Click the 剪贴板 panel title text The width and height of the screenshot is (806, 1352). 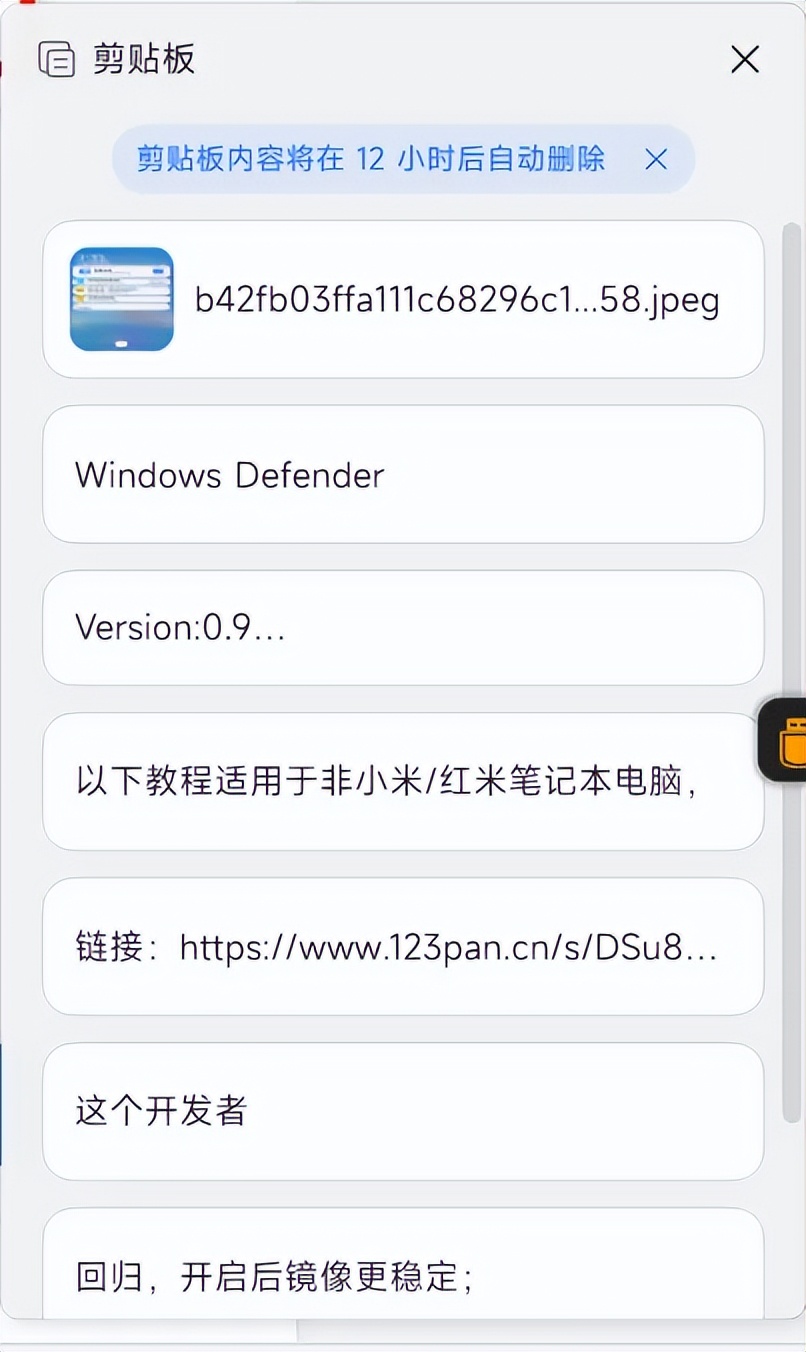(x=145, y=60)
